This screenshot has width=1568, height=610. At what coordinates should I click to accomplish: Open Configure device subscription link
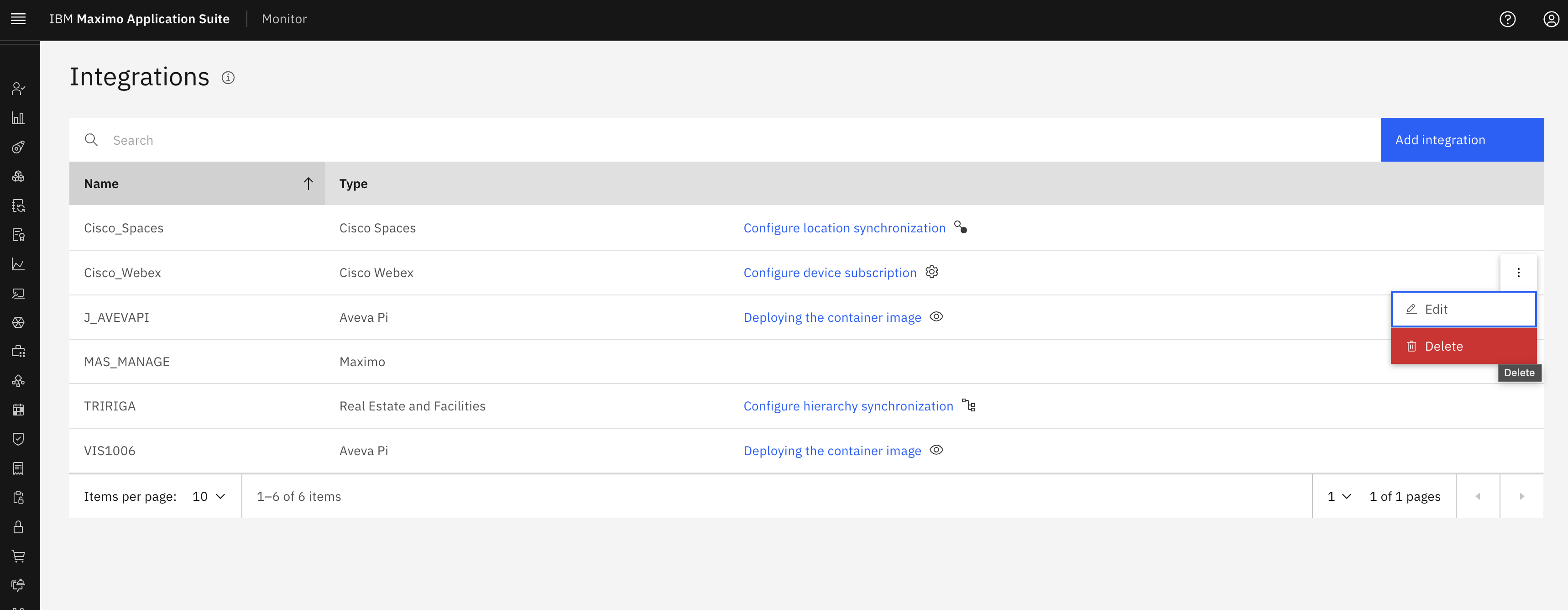(x=830, y=273)
